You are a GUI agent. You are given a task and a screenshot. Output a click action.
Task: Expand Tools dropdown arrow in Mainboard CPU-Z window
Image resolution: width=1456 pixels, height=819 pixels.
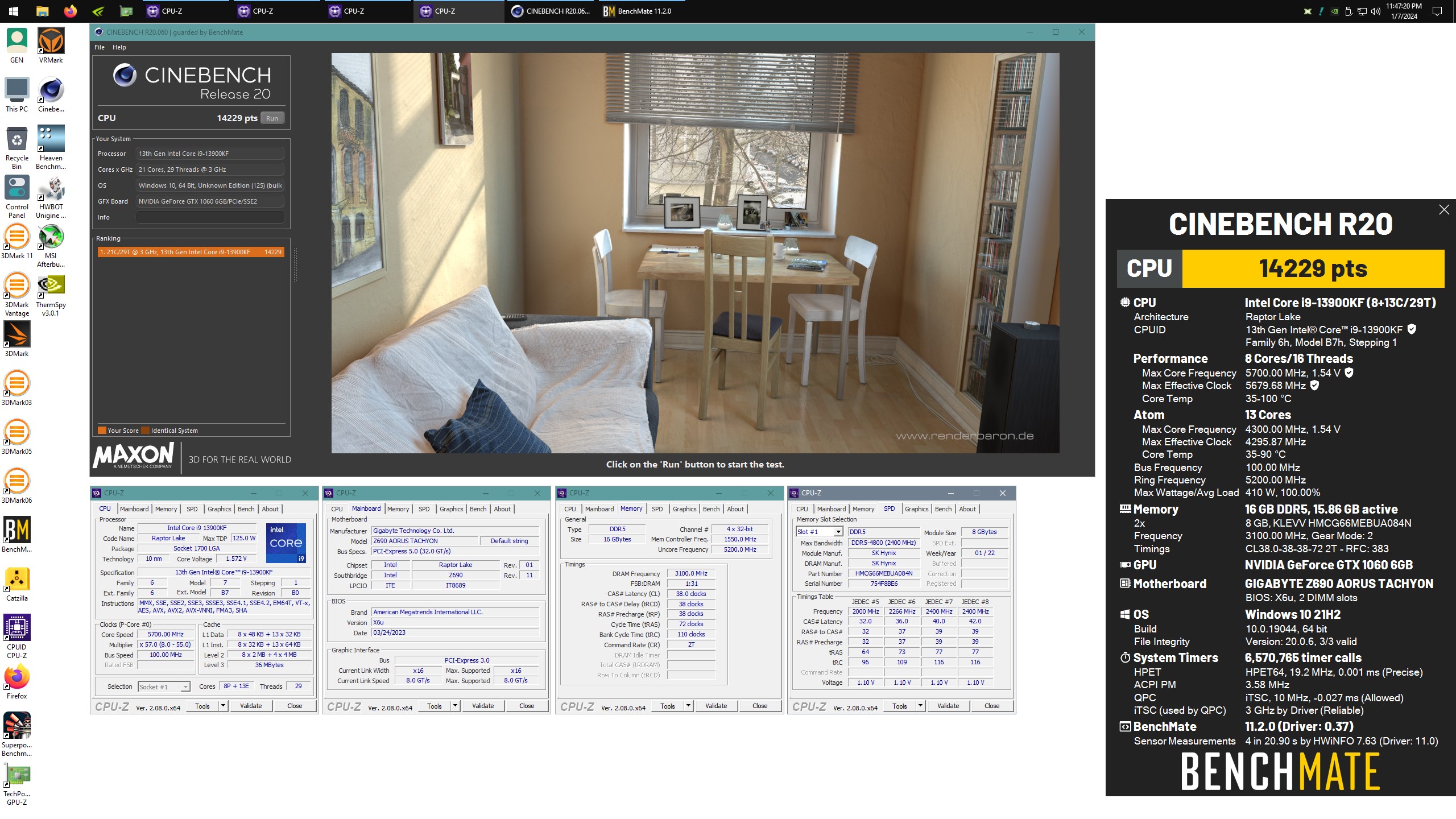[455, 706]
